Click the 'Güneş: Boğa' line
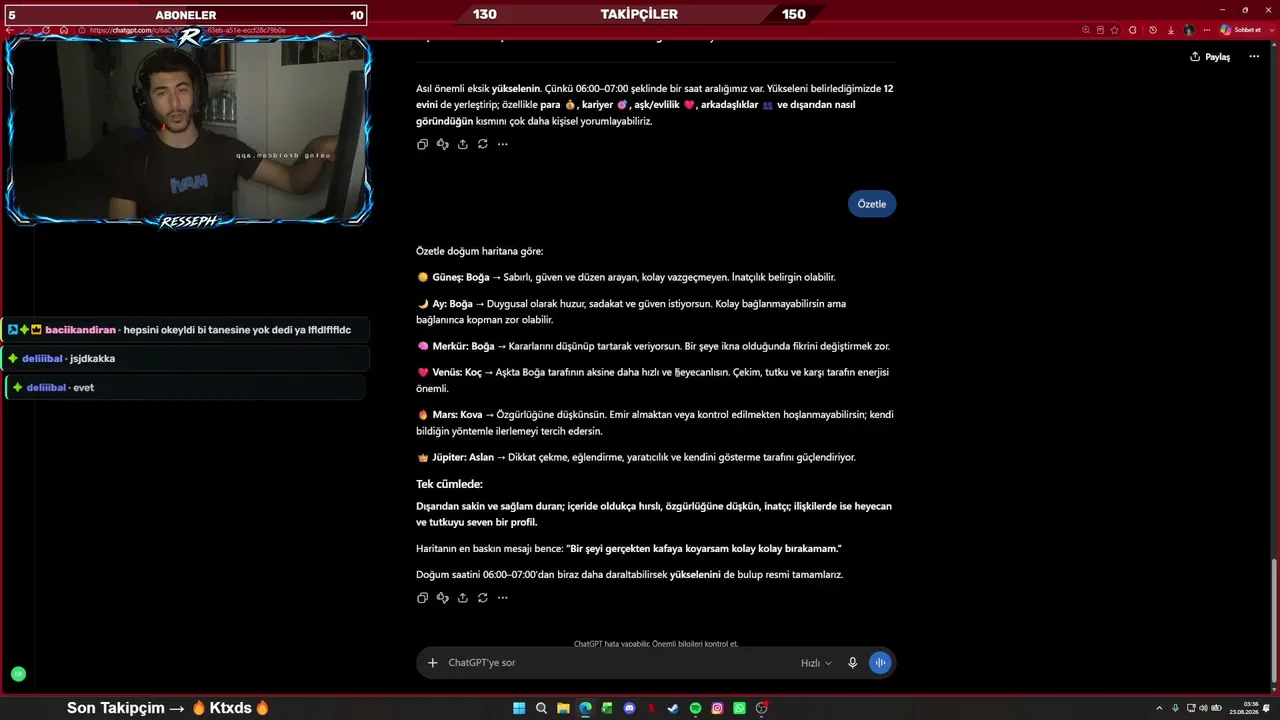This screenshot has height=720, width=1280. 625,277
